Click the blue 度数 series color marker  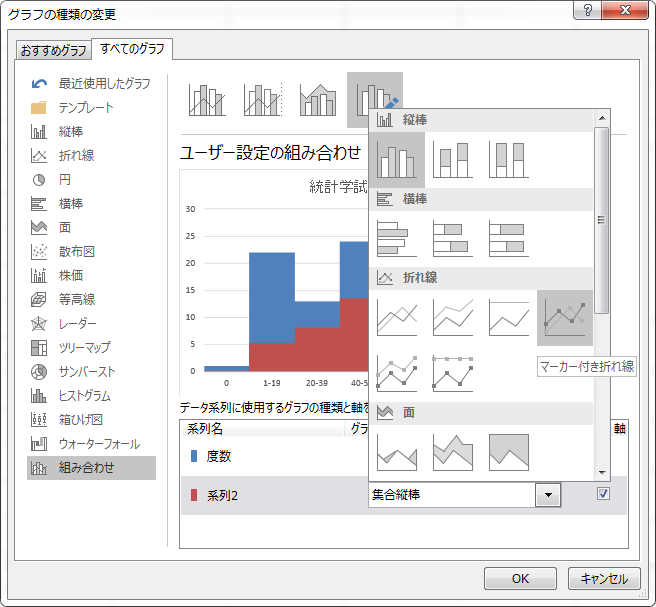(x=194, y=456)
